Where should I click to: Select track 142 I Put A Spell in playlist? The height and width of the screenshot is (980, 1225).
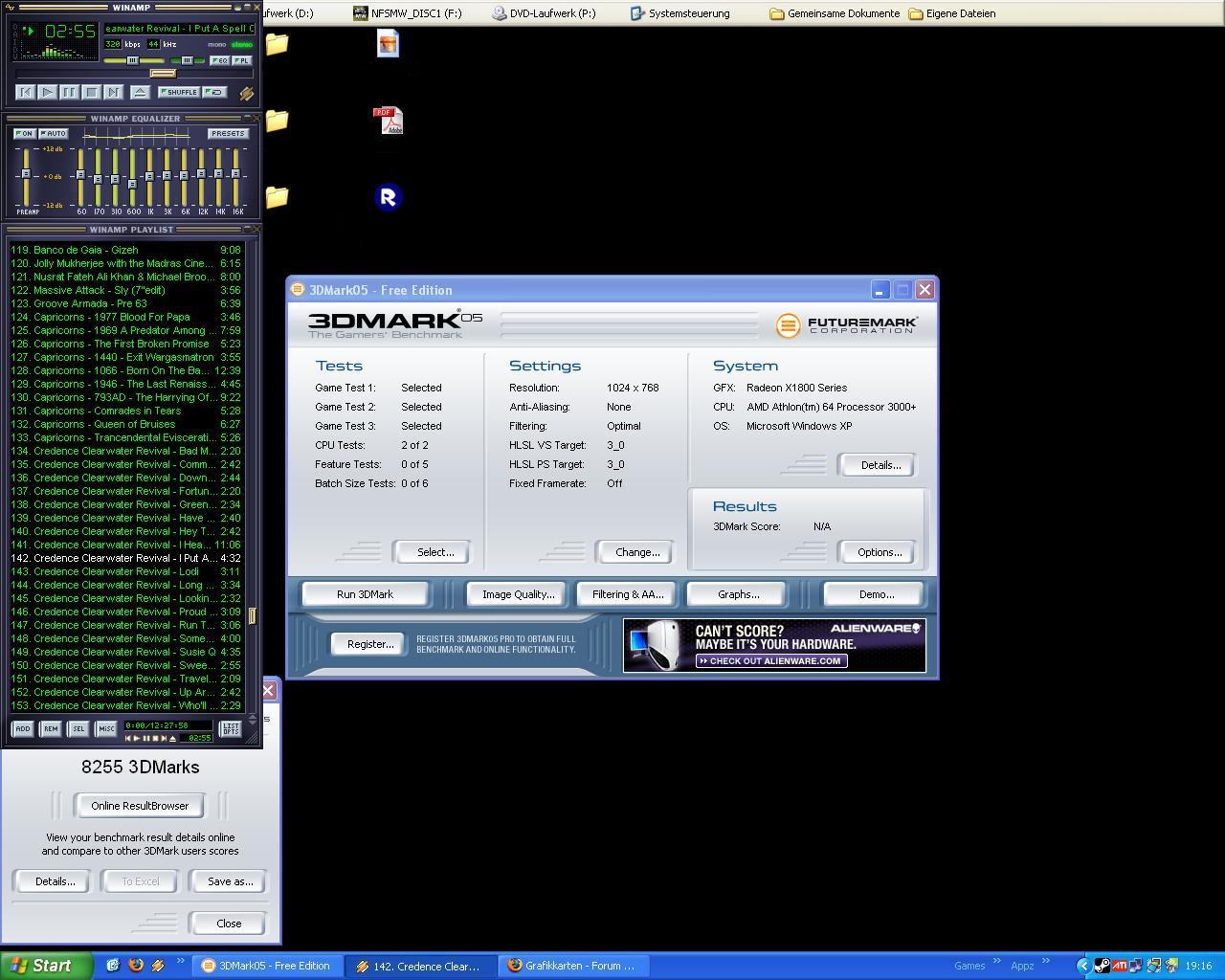point(126,558)
